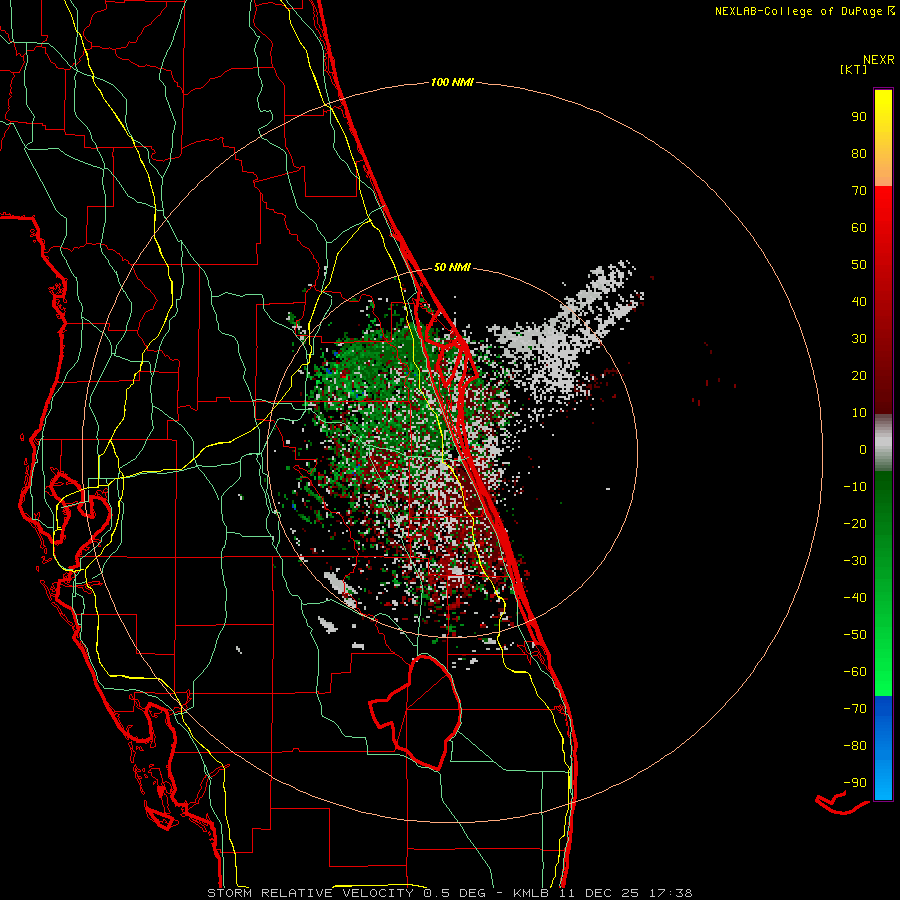Click the 30 value on velocity scale
This screenshot has width=900, height=900.
pyautogui.click(x=859, y=339)
